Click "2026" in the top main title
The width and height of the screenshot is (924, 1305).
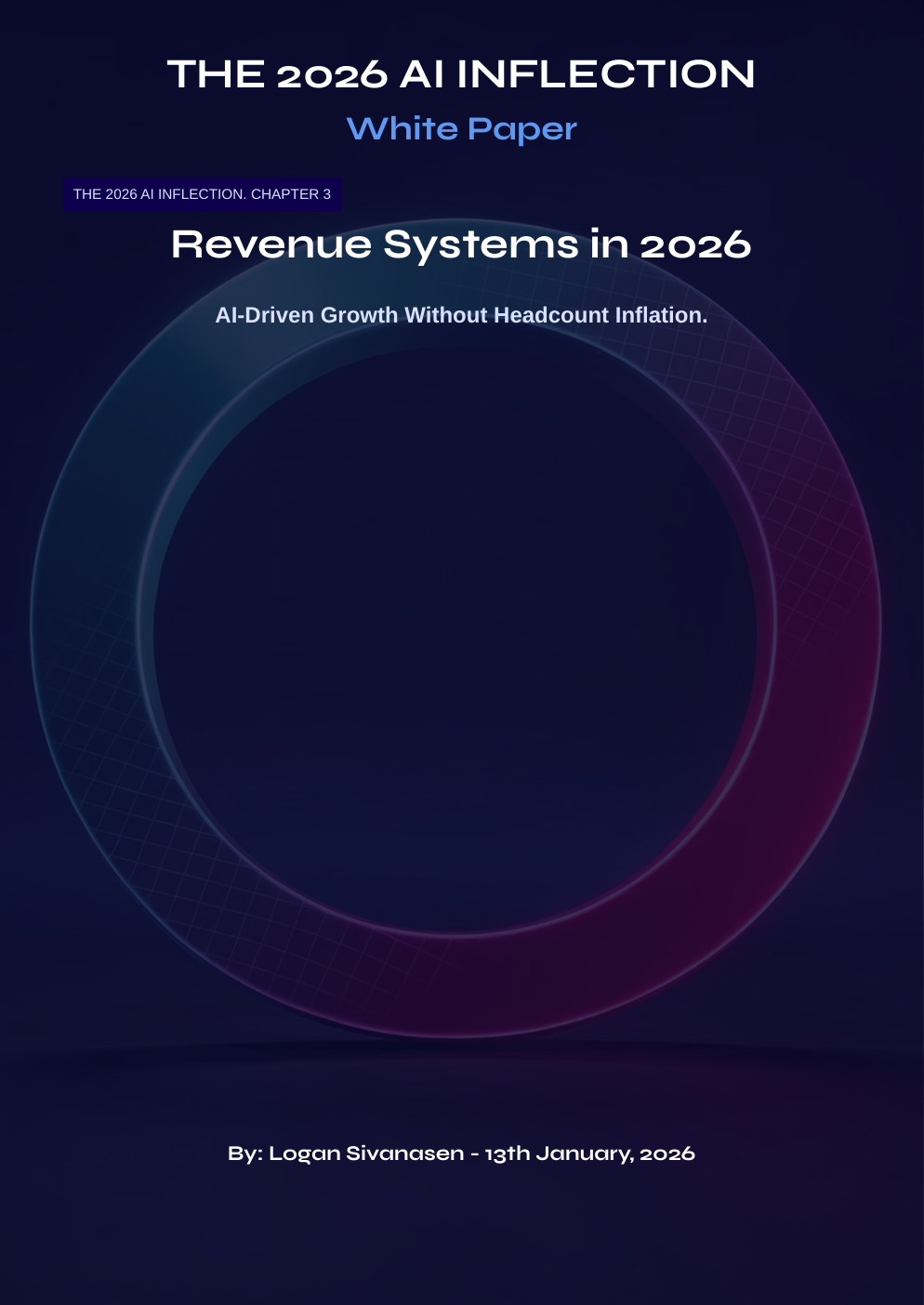[x=331, y=74]
